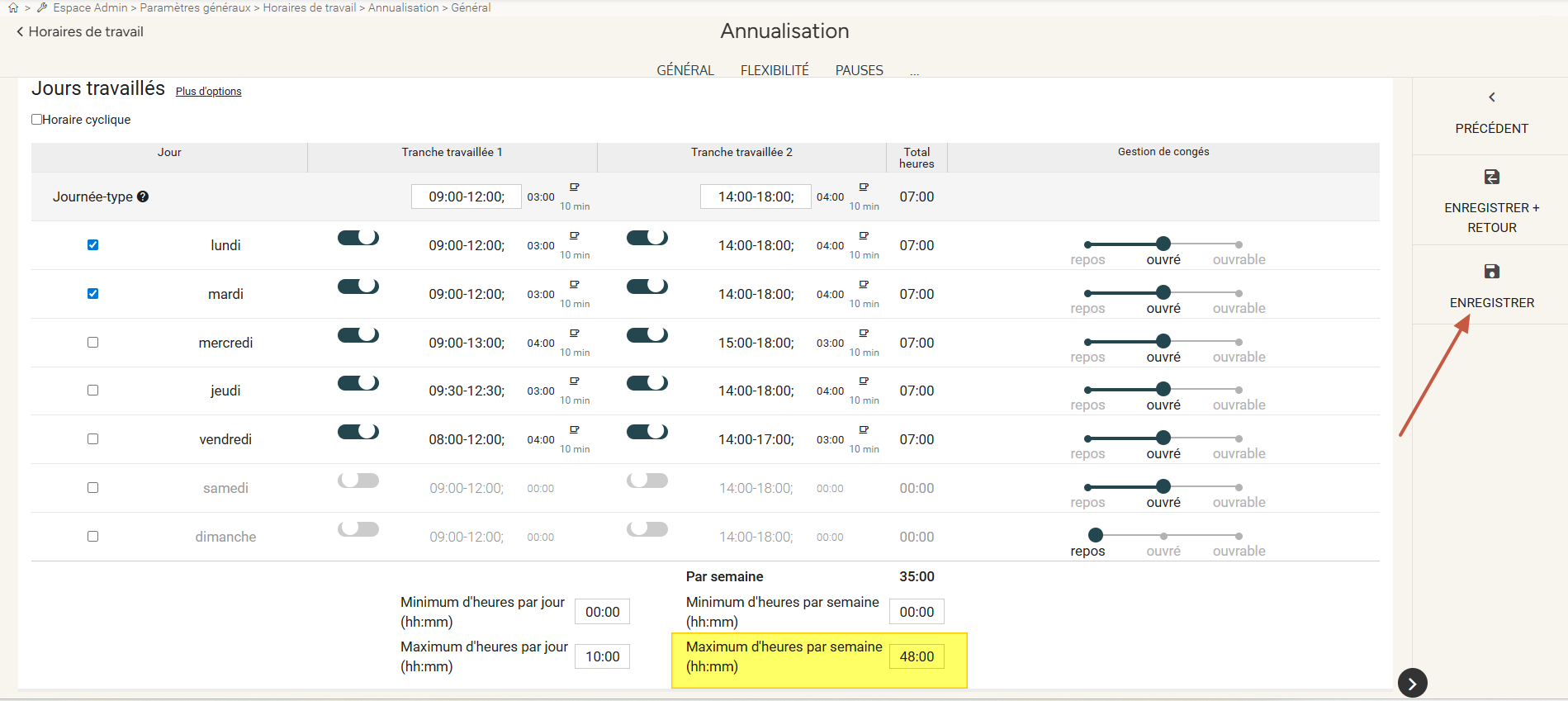
Task: Click lundi Tranche 1 pause cup icon
Action: click(x=575, y=236)
